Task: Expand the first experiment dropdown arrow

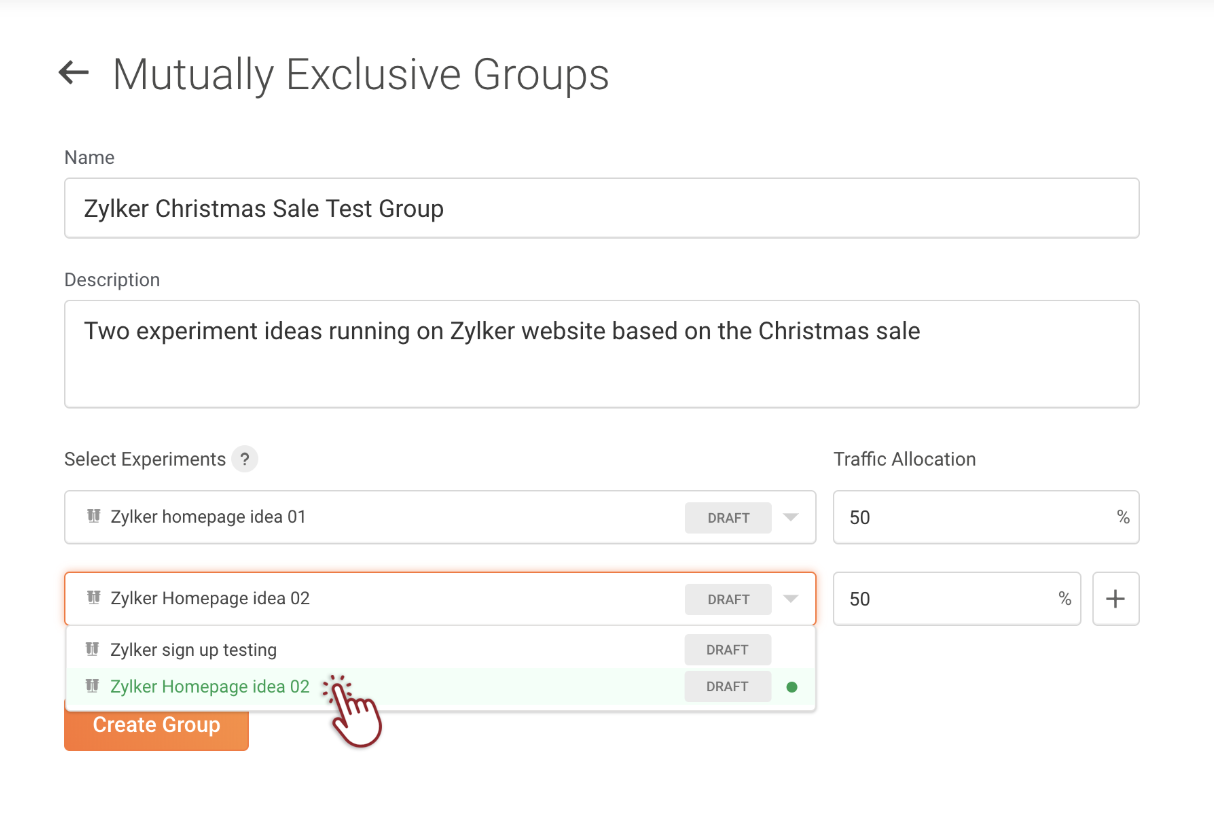Action: (x=791, y=518)
